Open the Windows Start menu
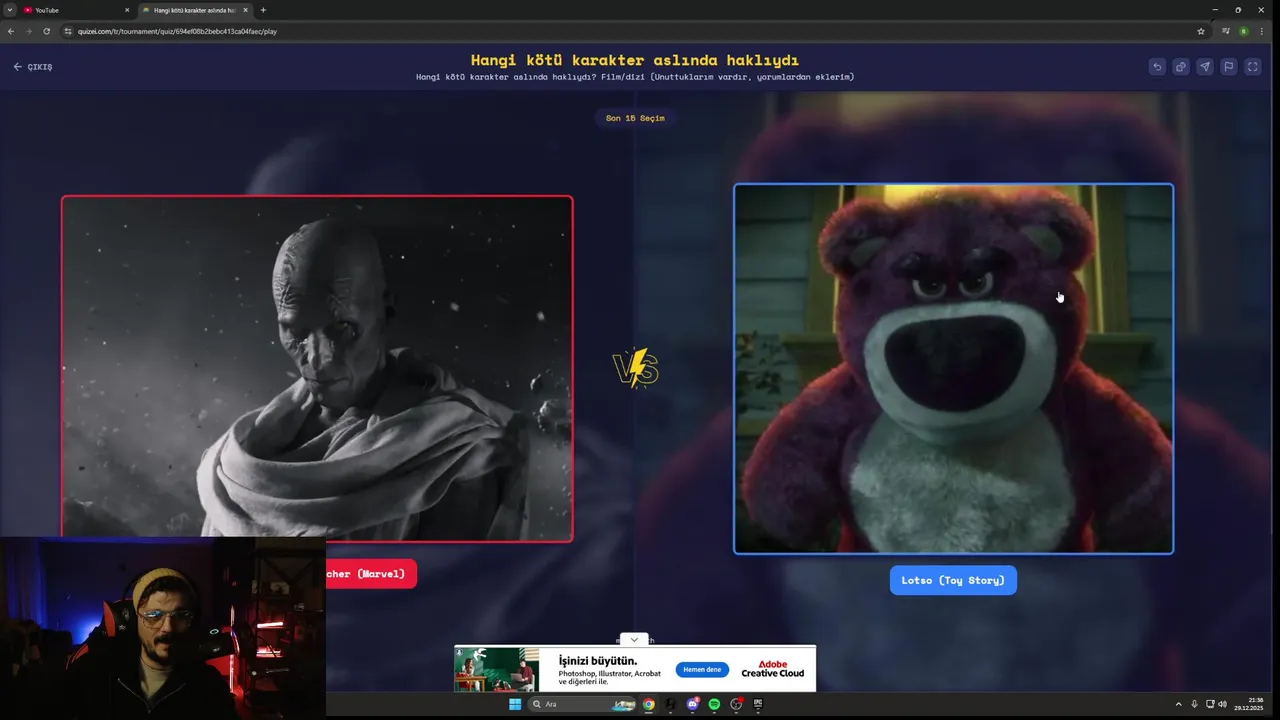Screen dimensions: 1280x720 [x=515, y=704]
